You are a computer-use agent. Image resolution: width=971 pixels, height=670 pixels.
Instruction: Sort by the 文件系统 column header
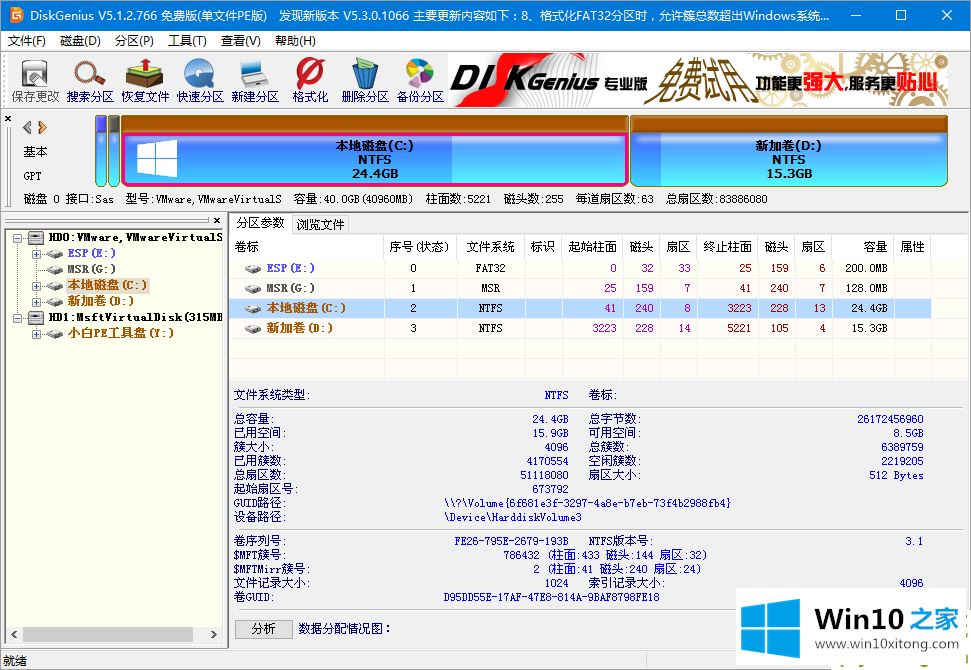(x=490, y=246)
